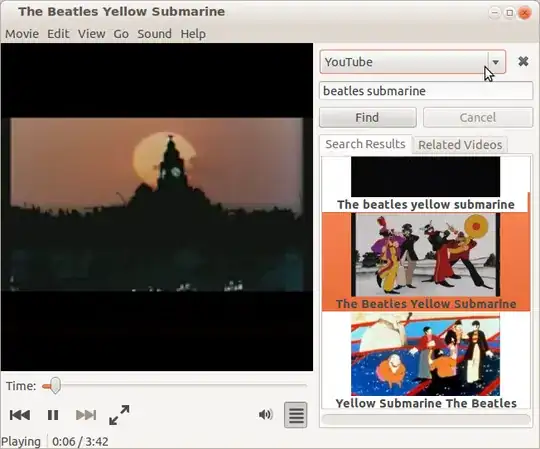This screenshot has width=540, height=449.
Task: Click the Cancel search button
Action: click(x=478, y=117)
